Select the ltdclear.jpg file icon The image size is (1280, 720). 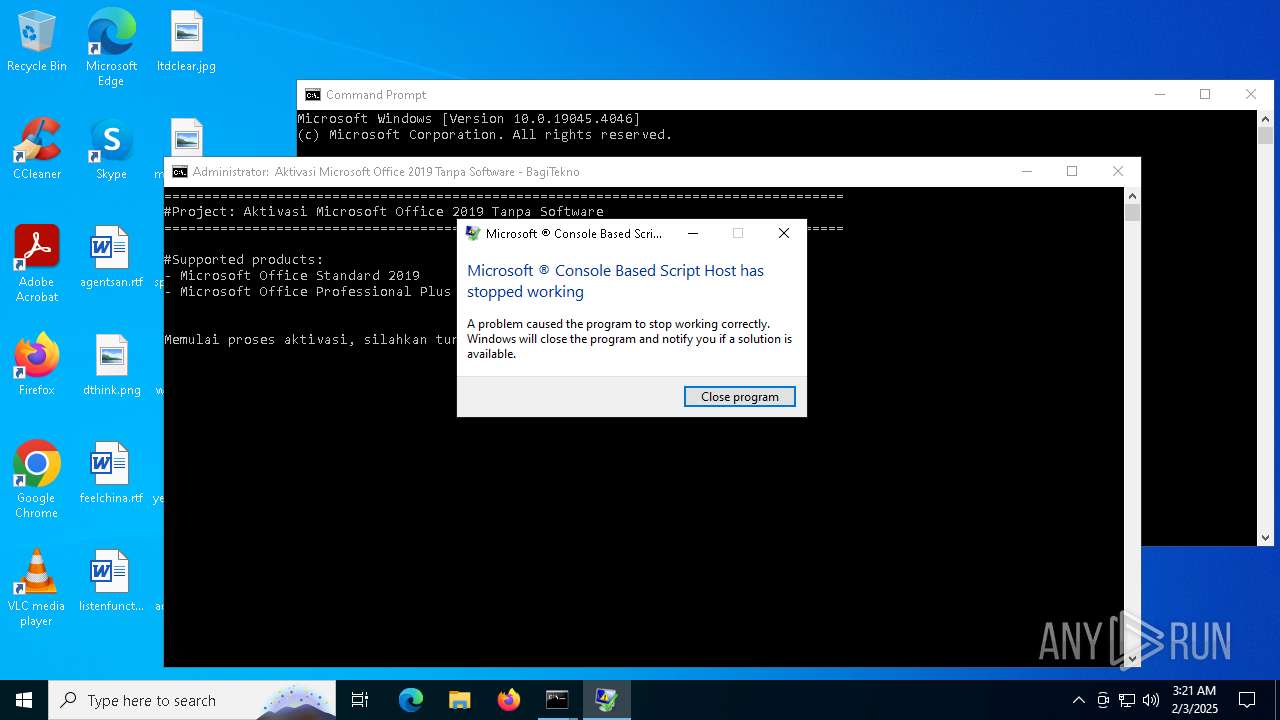click(186, 42)
